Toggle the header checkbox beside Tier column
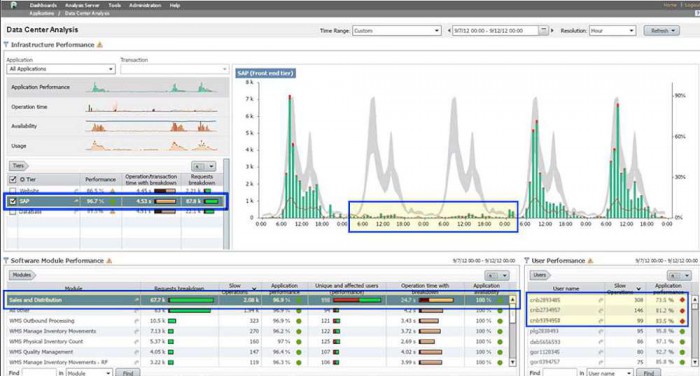Screen dimensions: 700x376 [x=12, y=179]
